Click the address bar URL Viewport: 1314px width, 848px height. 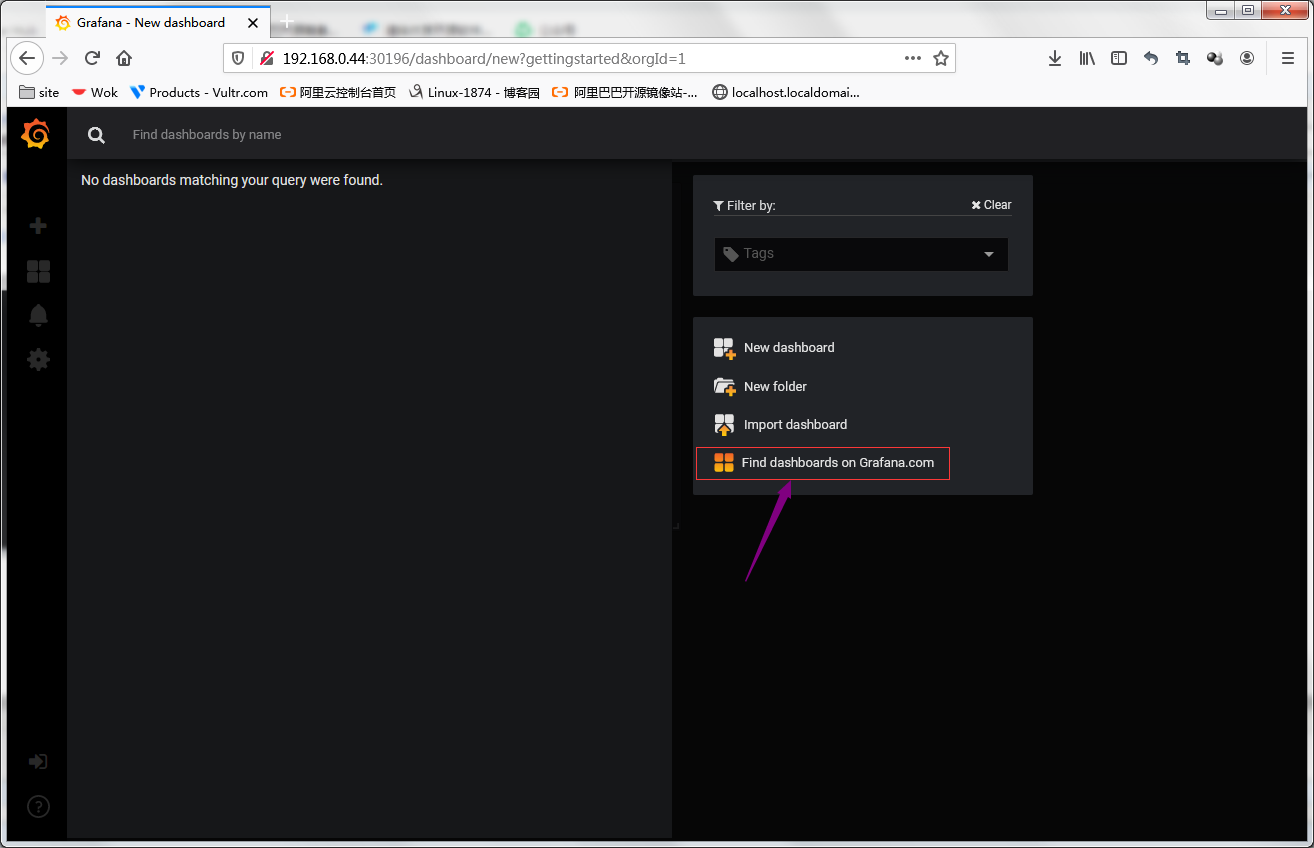click(484, 59)
